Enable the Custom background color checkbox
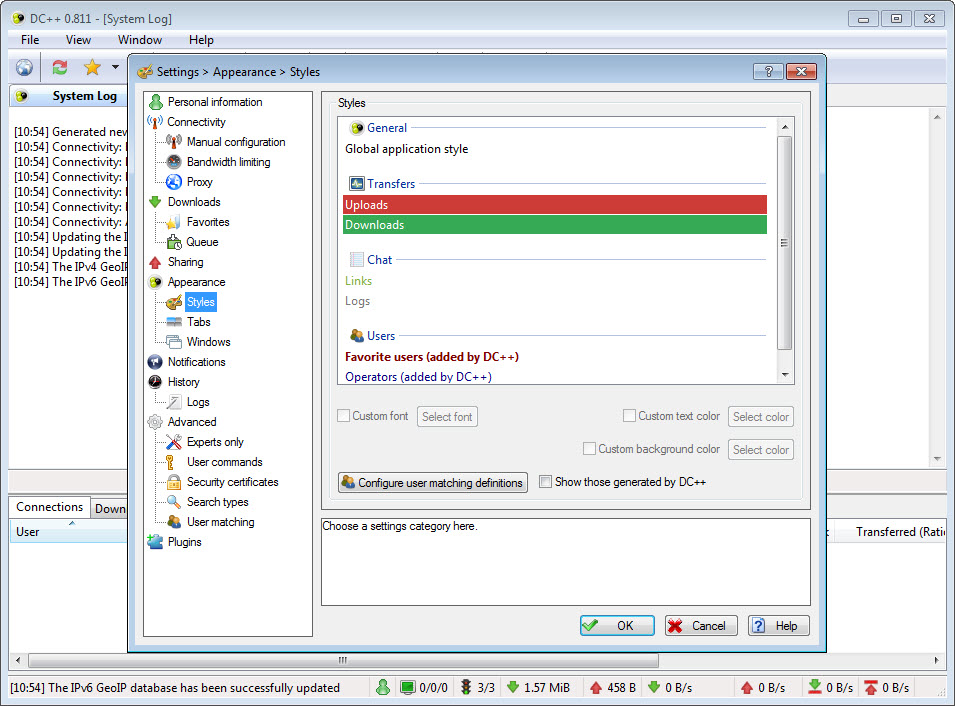The image size is (955, 706). coord(589,448)
